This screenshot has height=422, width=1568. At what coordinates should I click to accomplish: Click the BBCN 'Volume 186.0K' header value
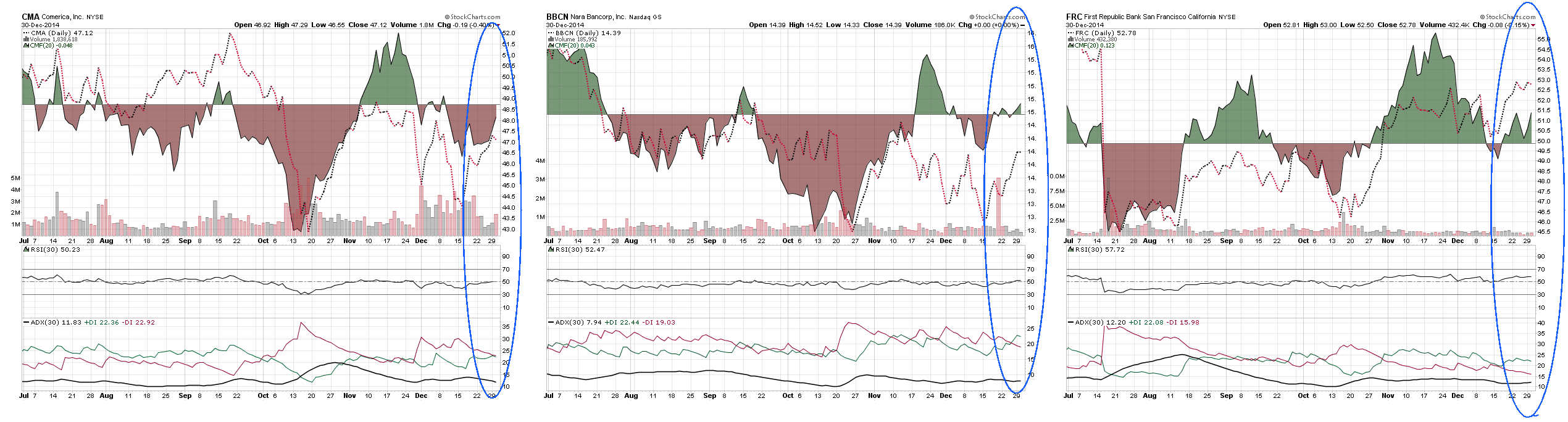click(x=930, y=25)
